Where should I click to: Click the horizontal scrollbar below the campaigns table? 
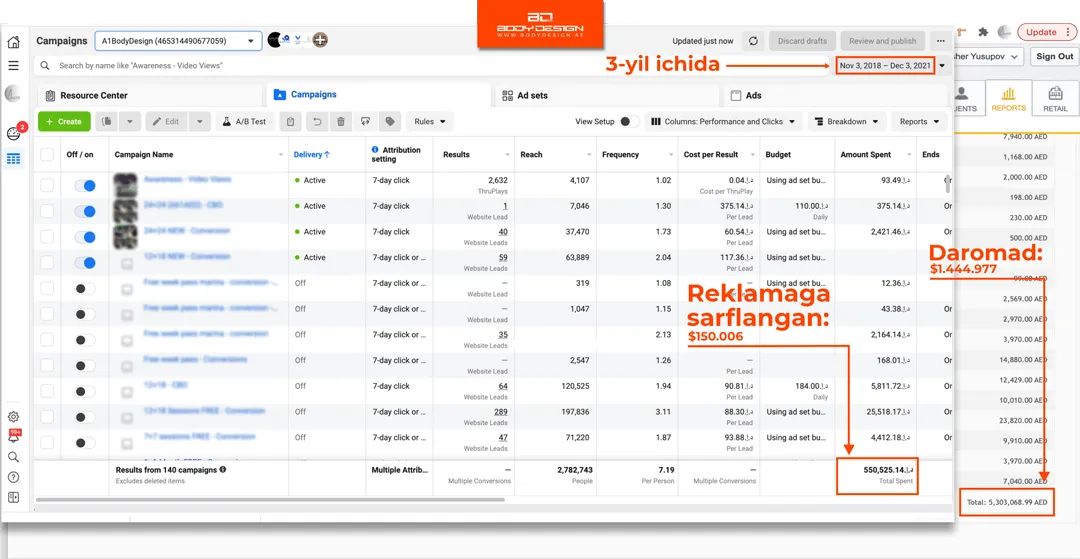[x=270, y=500]
